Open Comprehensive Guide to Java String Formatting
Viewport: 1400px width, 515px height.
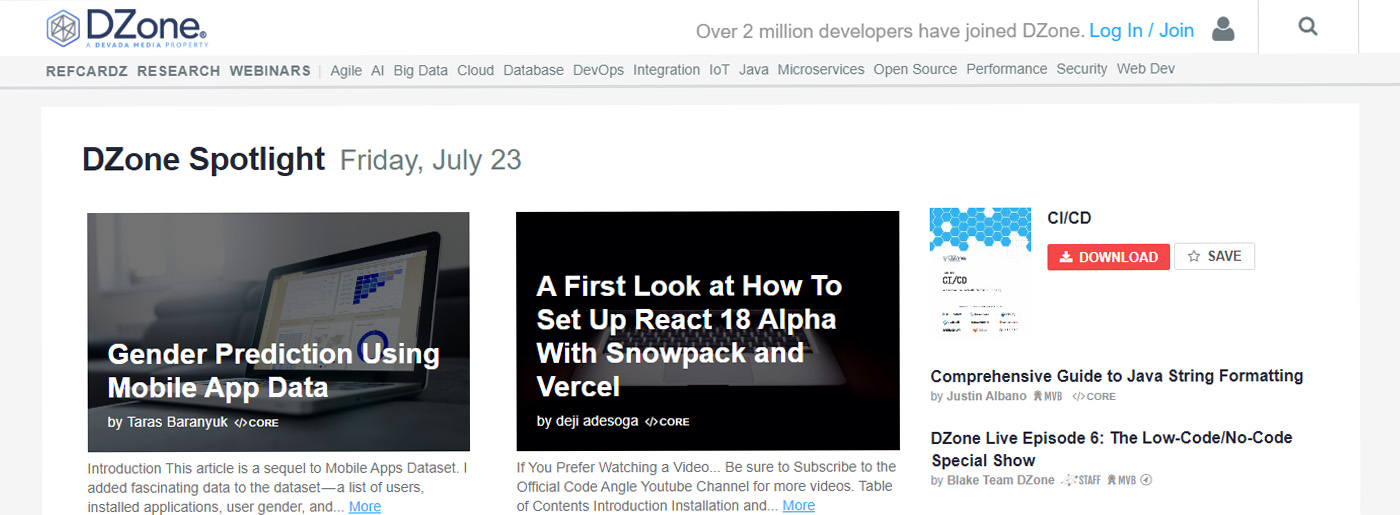tap(1116, 376)
